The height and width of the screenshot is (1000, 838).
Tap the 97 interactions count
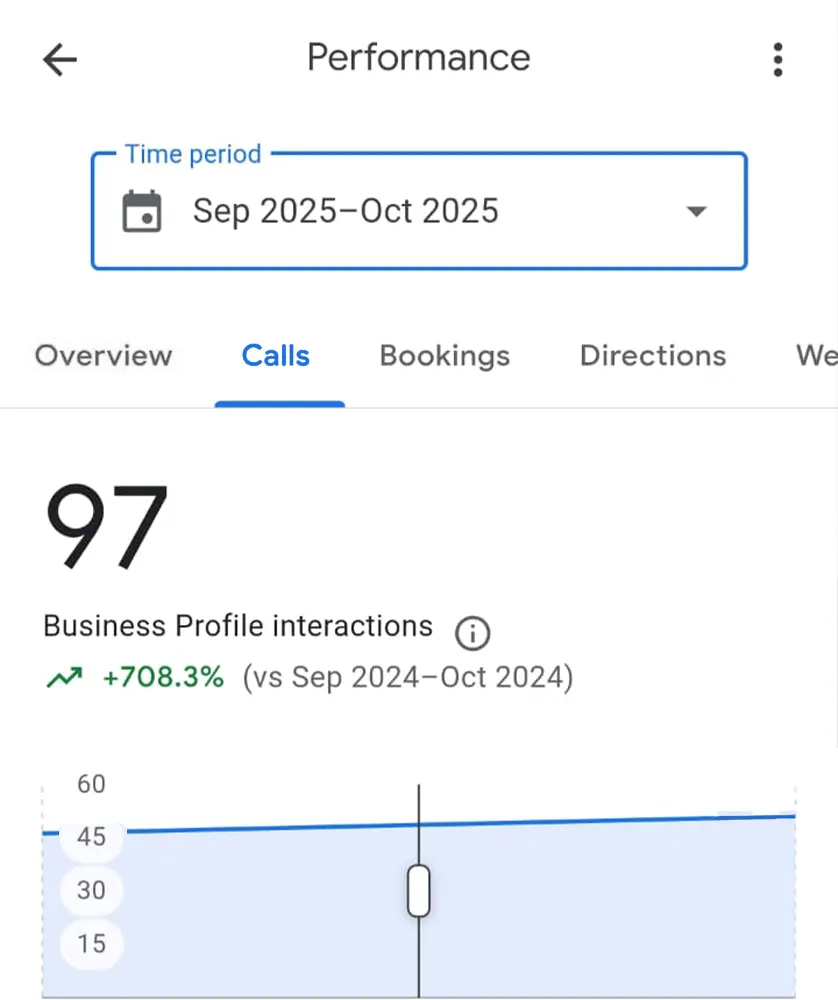click(x=106, y=527)
